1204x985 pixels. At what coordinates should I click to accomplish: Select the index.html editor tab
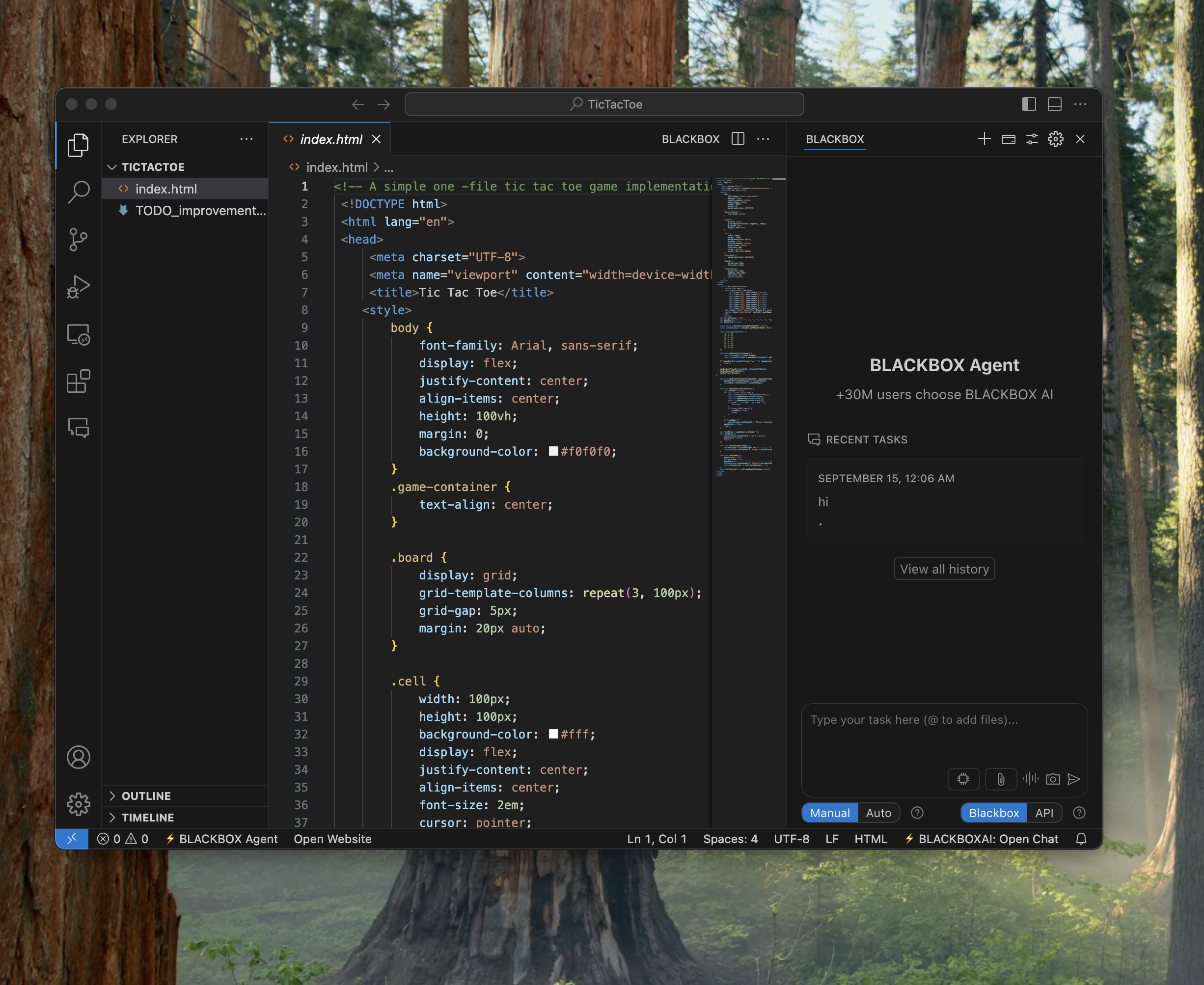[331, 139]
